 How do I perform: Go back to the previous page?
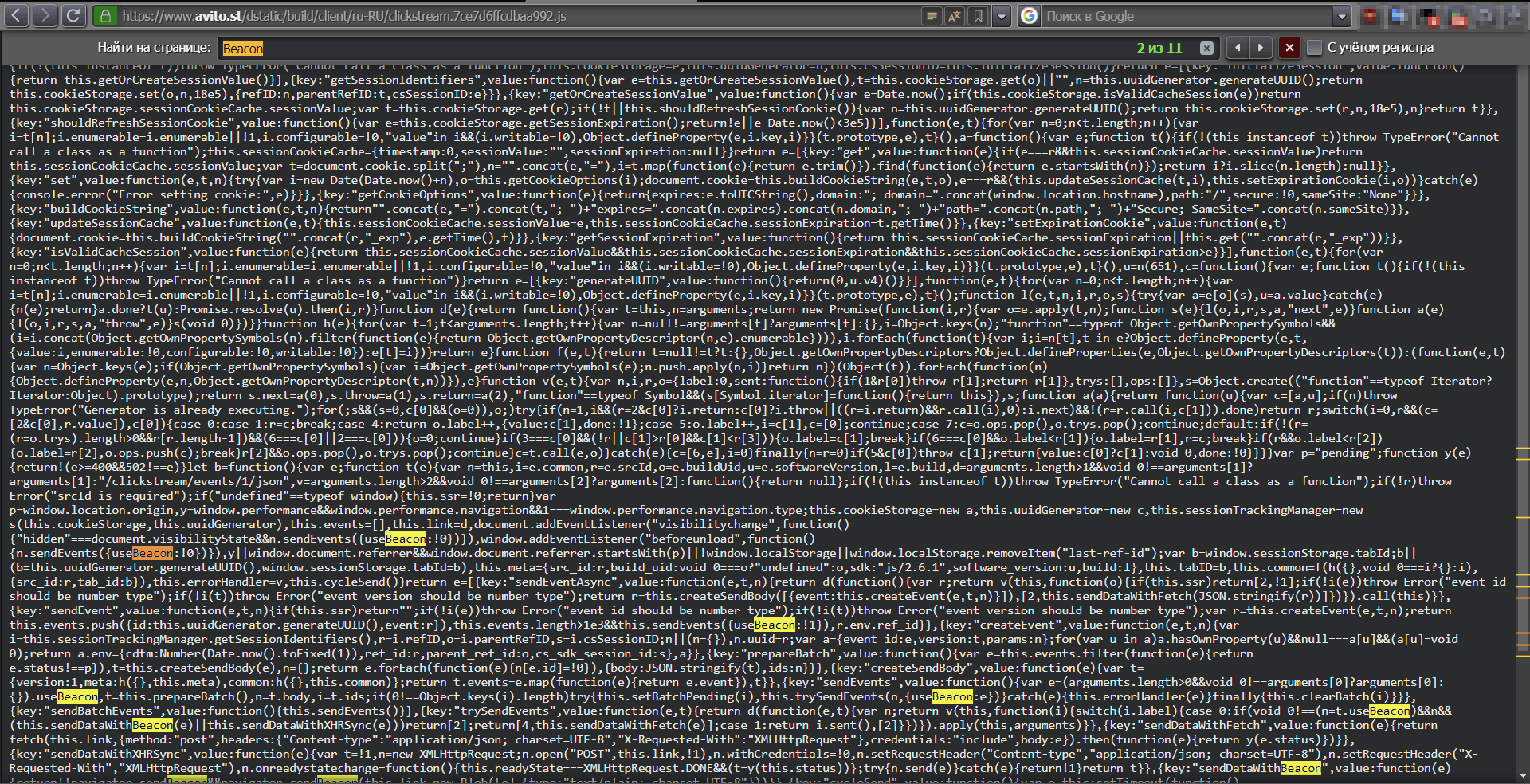(x=18, y=15)
